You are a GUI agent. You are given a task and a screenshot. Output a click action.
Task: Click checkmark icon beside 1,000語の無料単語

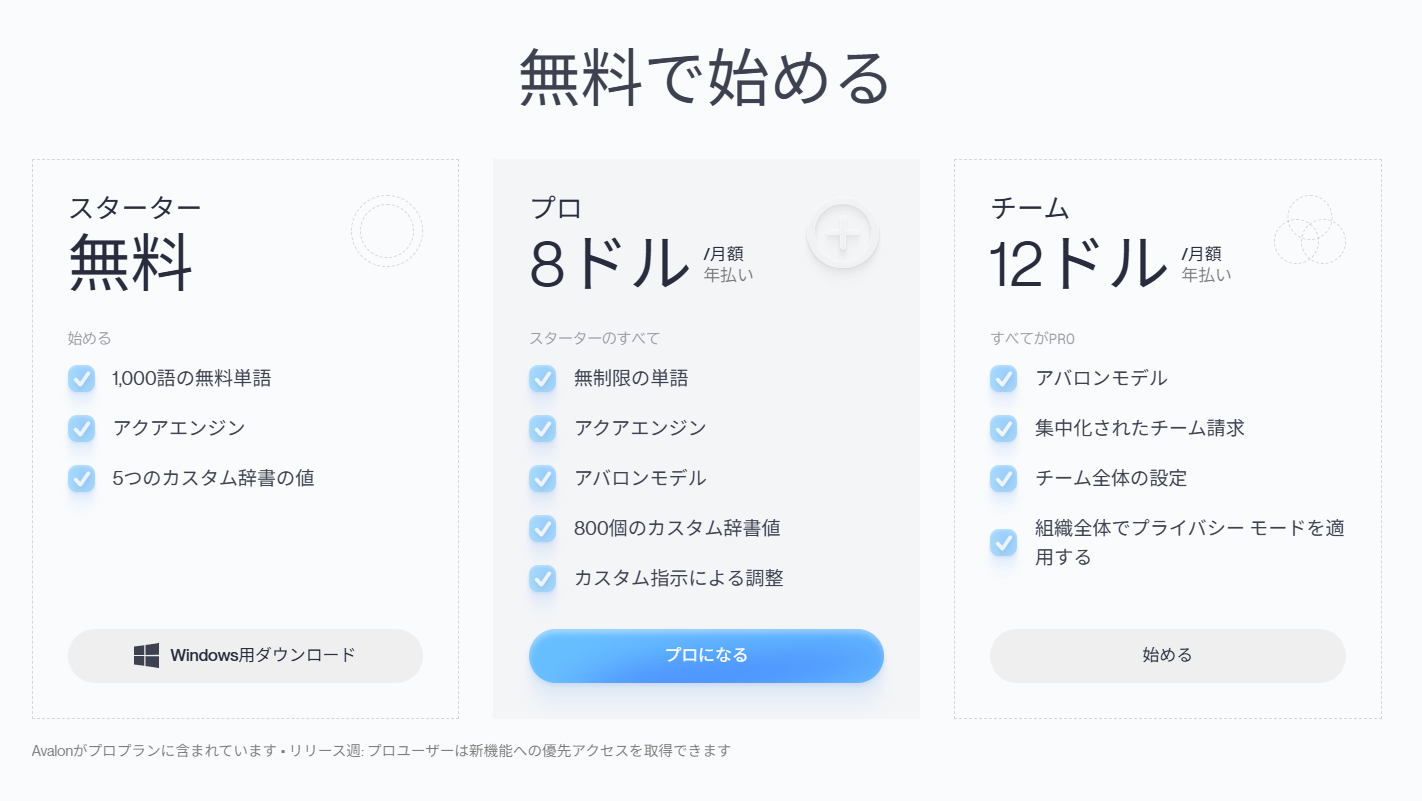(x=81, y=379)
